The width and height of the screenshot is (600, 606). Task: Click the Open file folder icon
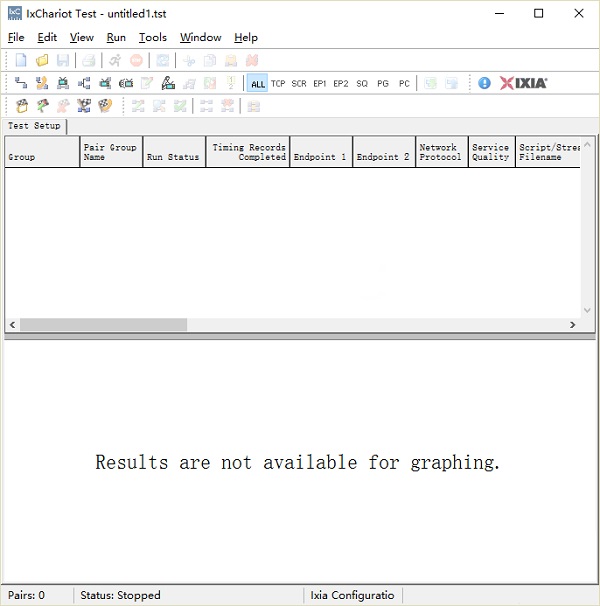(x=42, y=61)
